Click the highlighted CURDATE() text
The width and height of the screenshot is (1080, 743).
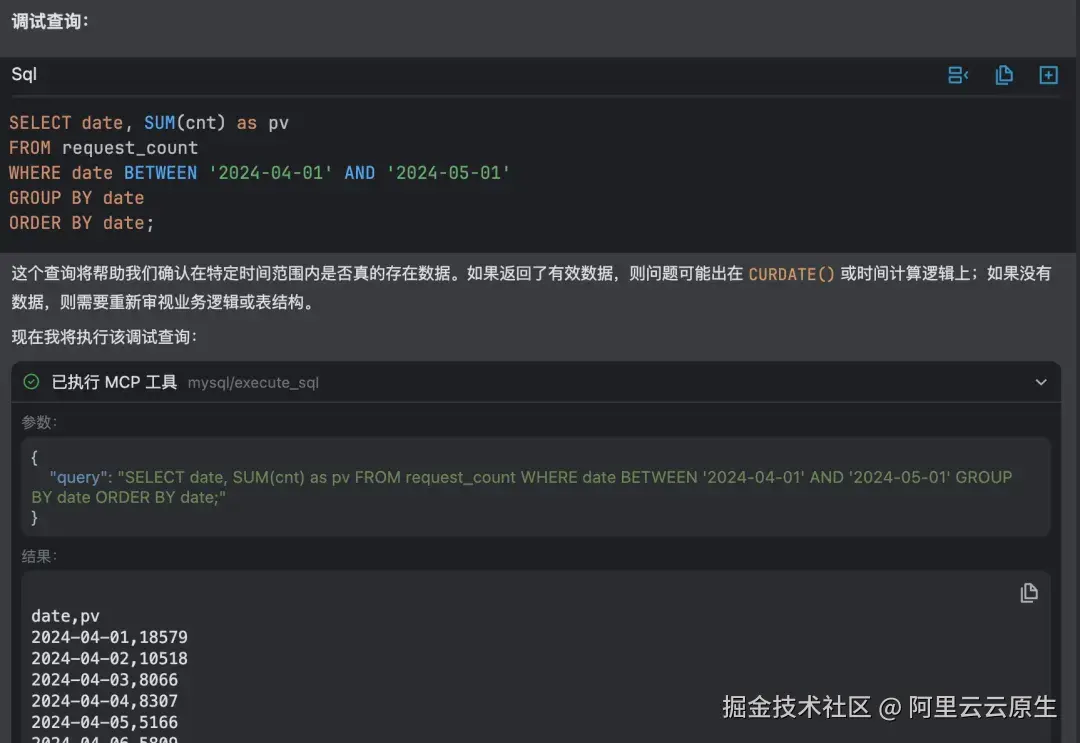(792, 273)
